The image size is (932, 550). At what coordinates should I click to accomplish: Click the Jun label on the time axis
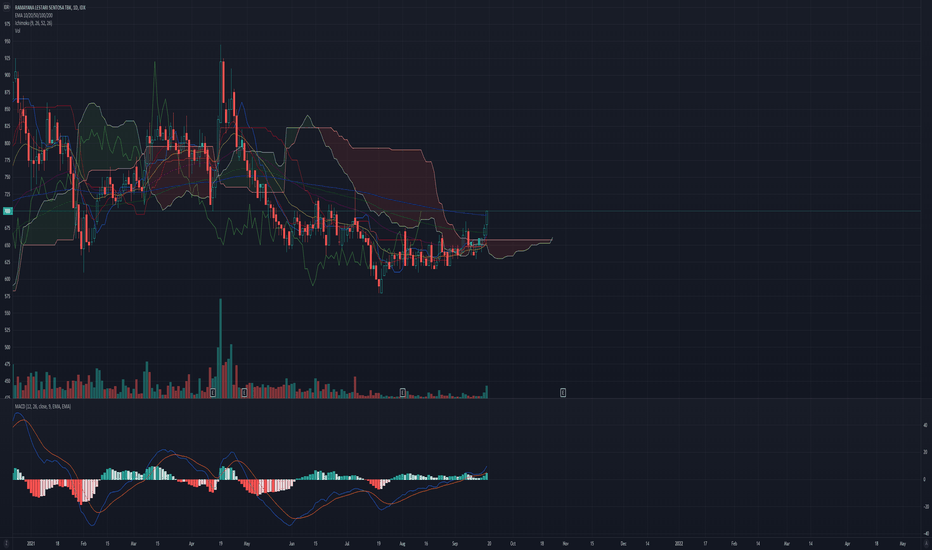[x=292, y=543]
